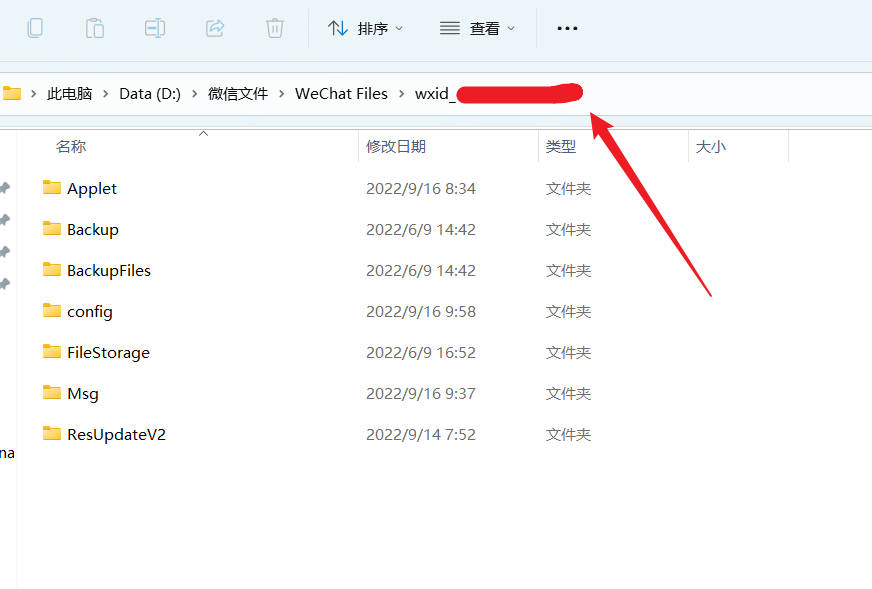Select the BackupFiles folder
This screenshot has width=872, height=589.
109,270
